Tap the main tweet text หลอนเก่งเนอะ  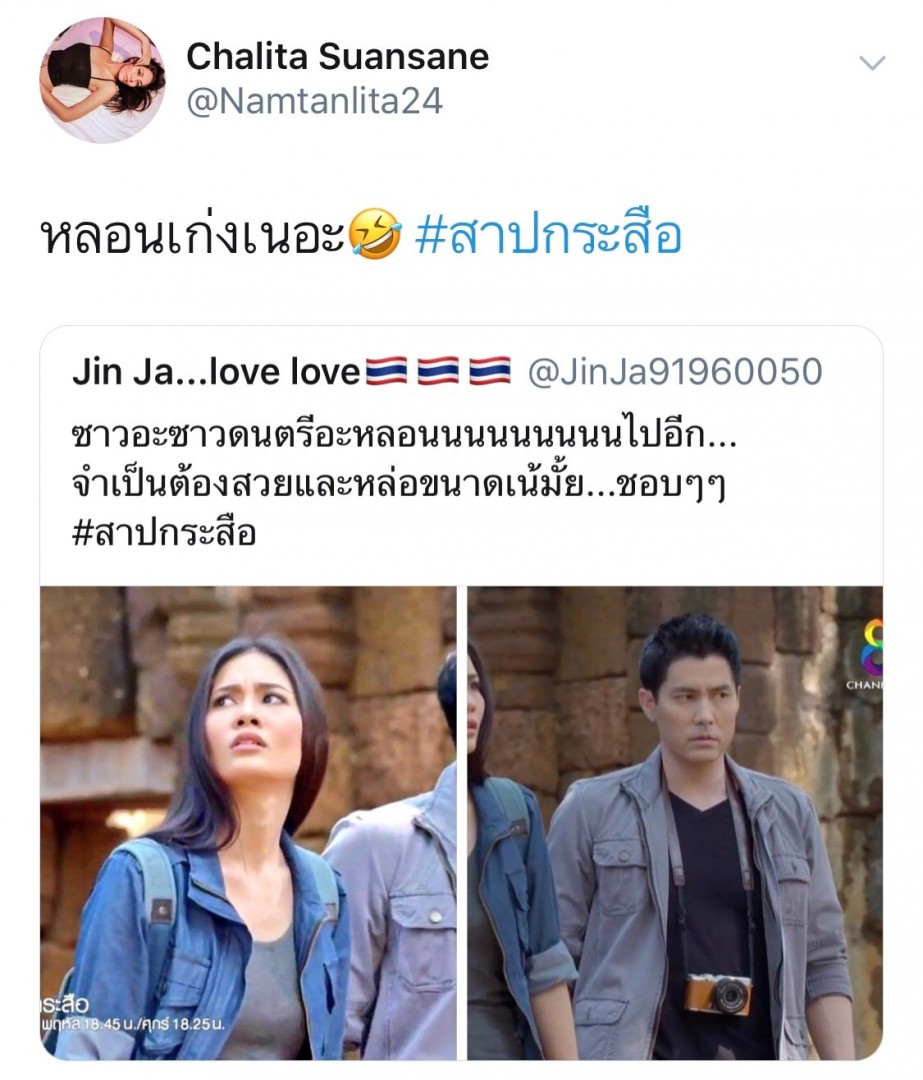point(194,235)
